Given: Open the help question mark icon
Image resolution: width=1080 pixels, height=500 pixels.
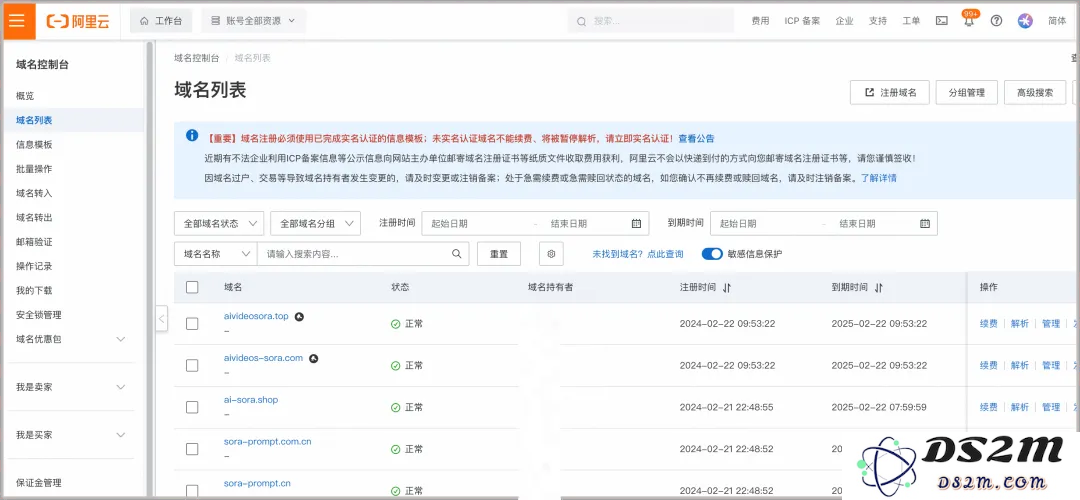Looking at the screenshot, I should 996,21.
